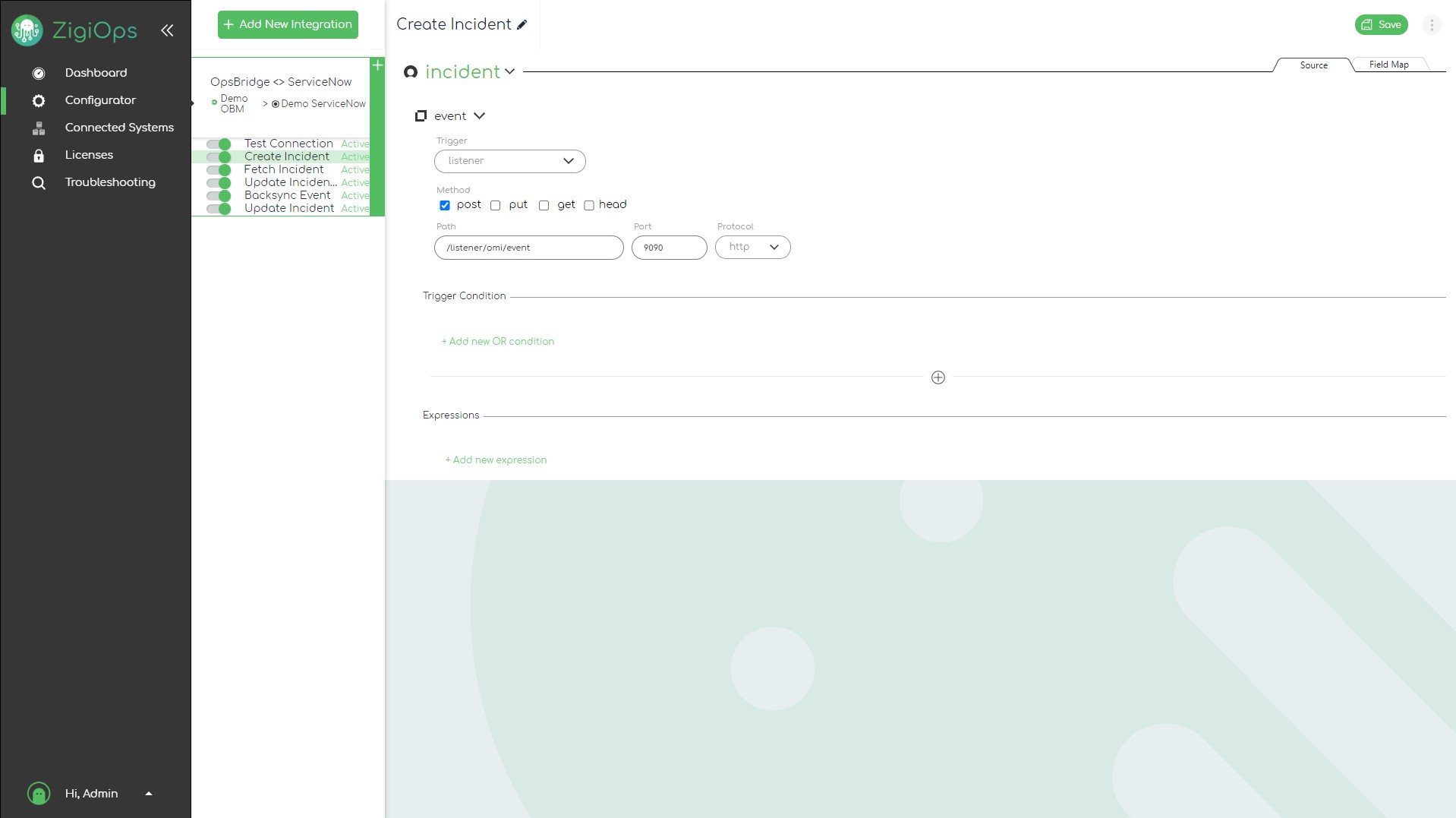Image resolution: width=1456 pixels, height=818 pixels.
Task: Click the Save button
Action: click(1381, 25)
